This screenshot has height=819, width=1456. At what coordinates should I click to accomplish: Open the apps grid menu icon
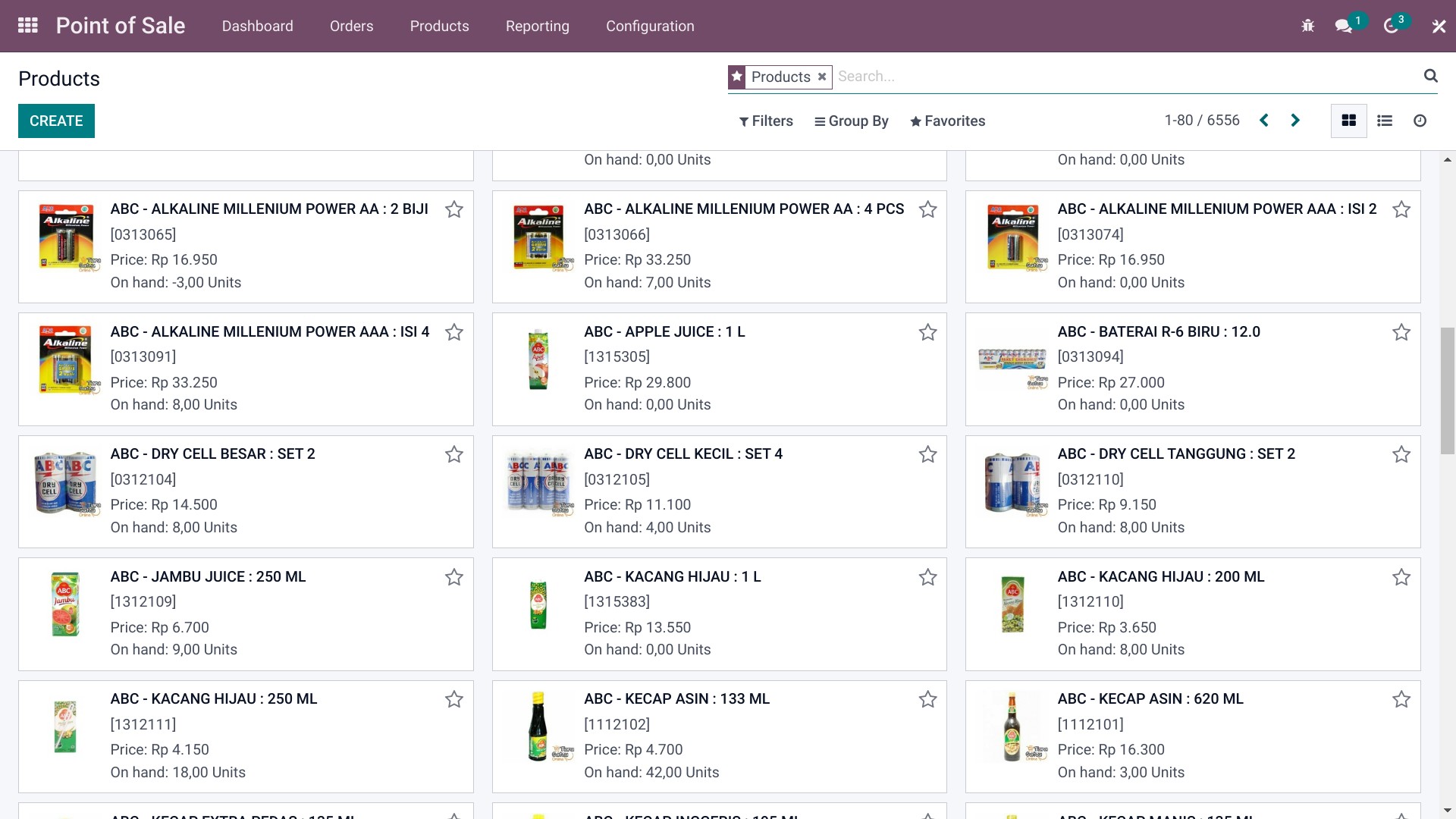click(x=28, y=26)
